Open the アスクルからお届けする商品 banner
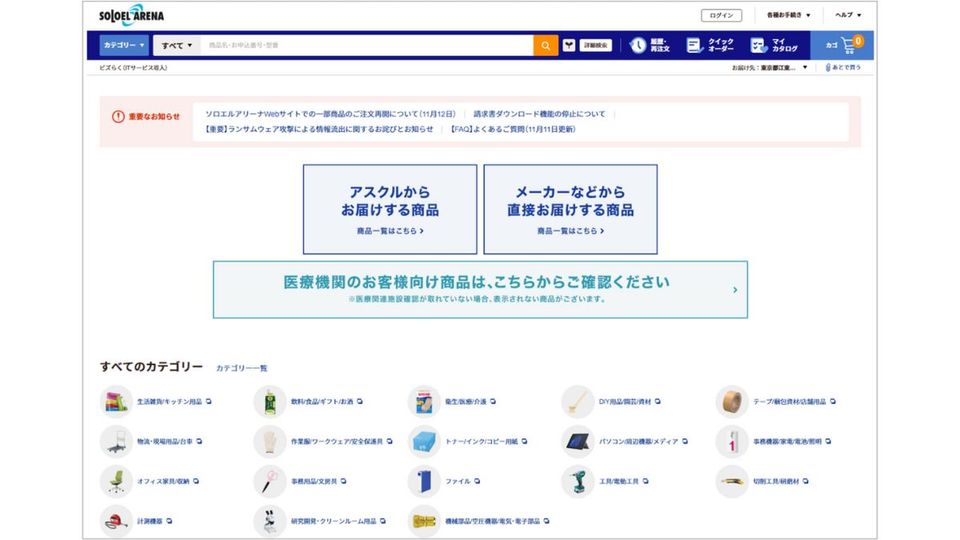This screenshot has width=960, height=540. tap(390, 209)
